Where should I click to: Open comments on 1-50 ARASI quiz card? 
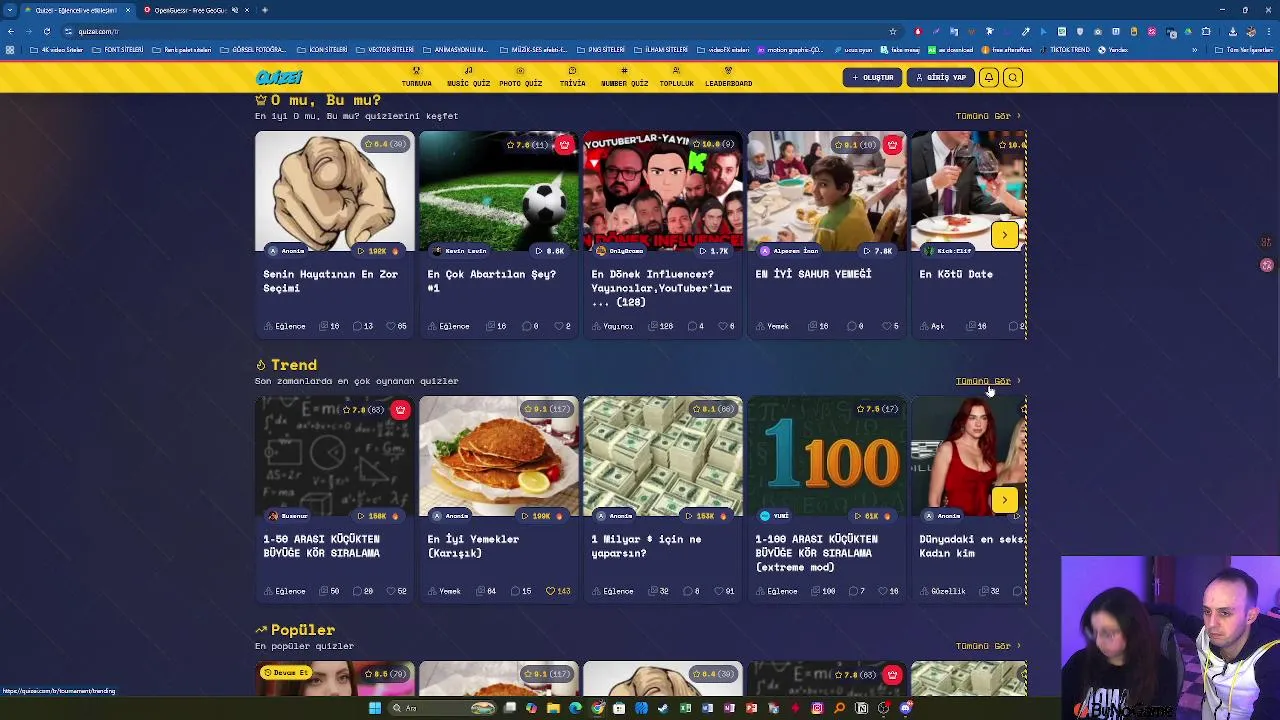pos(362,591)
